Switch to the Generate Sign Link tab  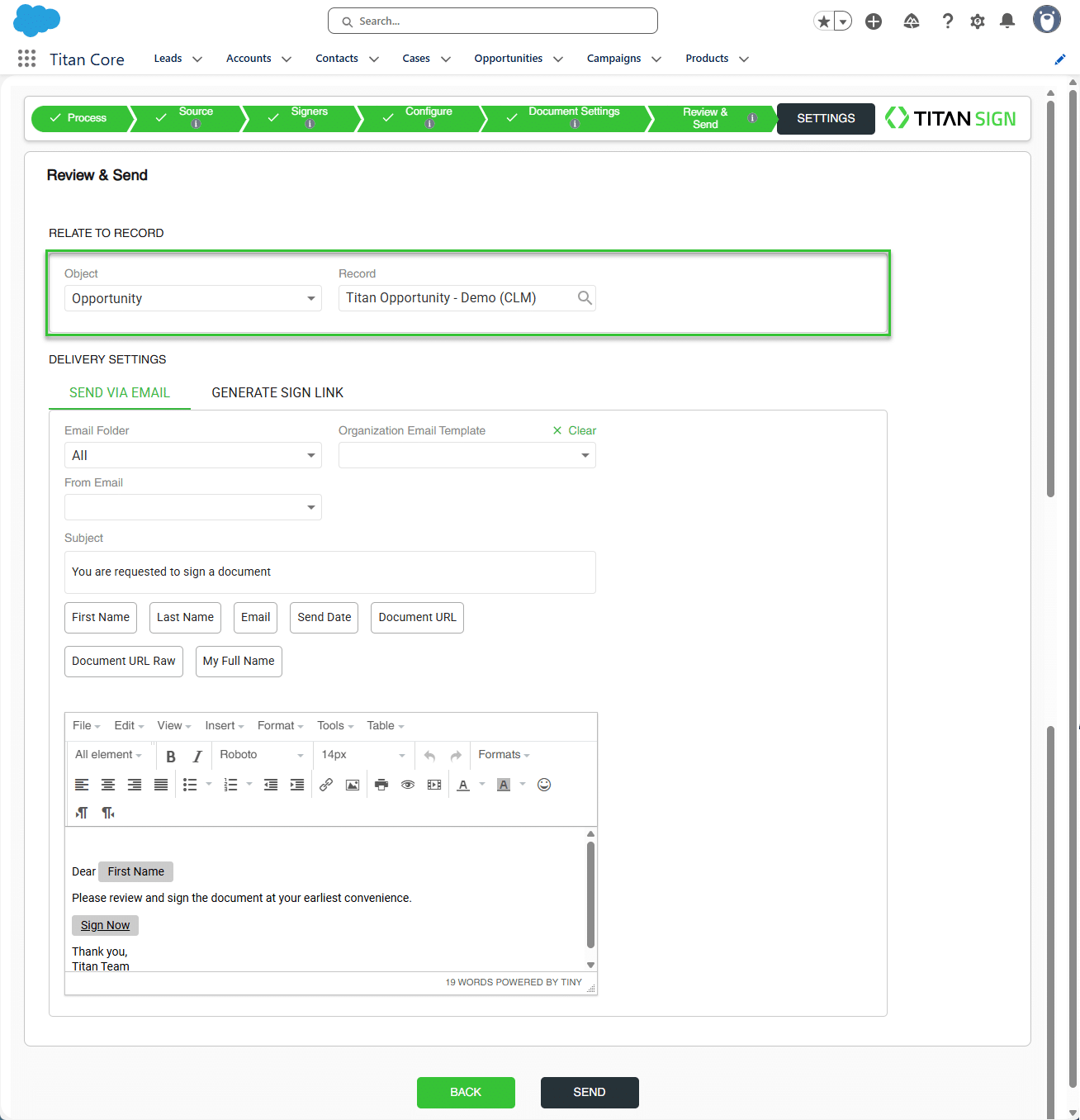click(x=277, y=392)
